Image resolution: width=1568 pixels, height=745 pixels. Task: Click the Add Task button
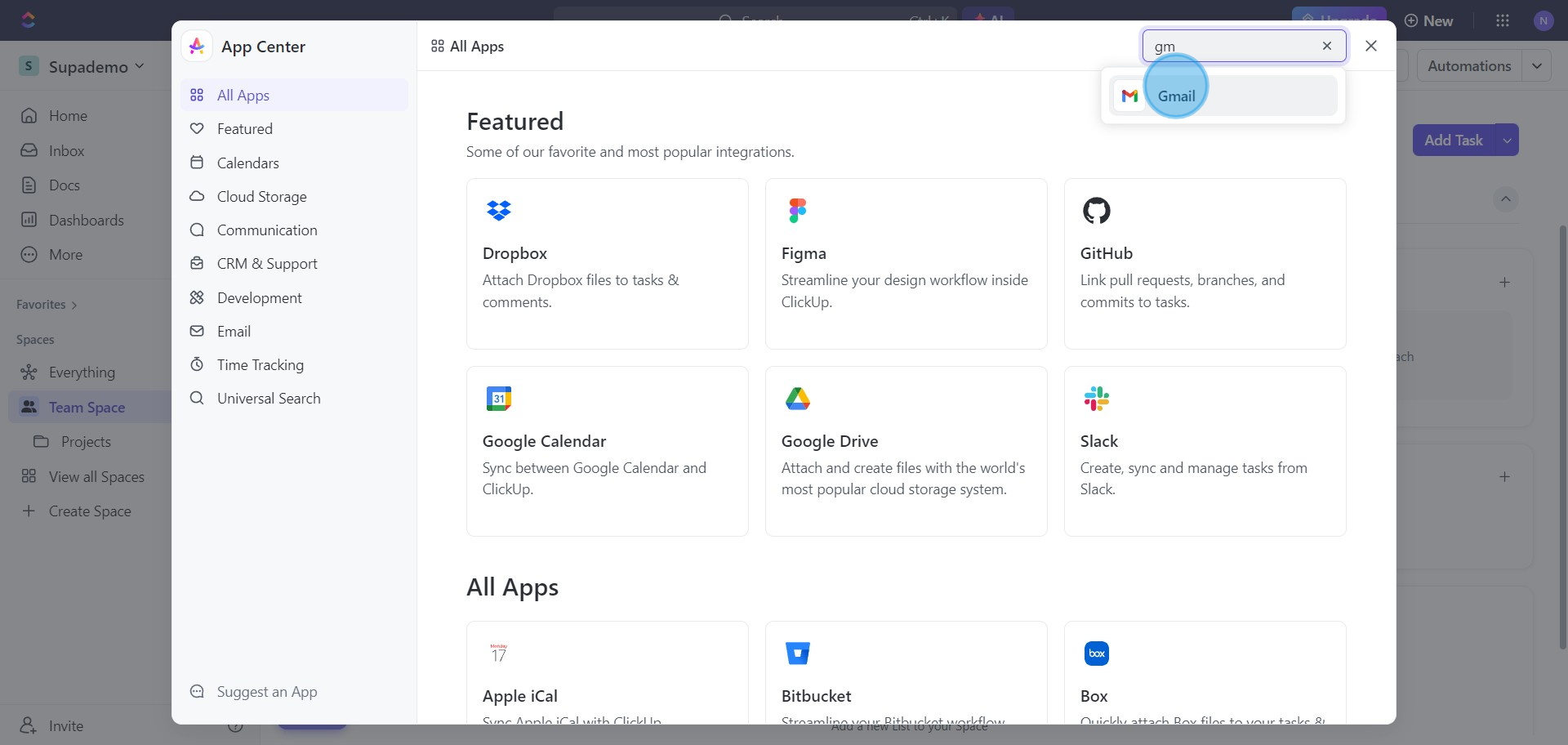tap(1454, 140)
